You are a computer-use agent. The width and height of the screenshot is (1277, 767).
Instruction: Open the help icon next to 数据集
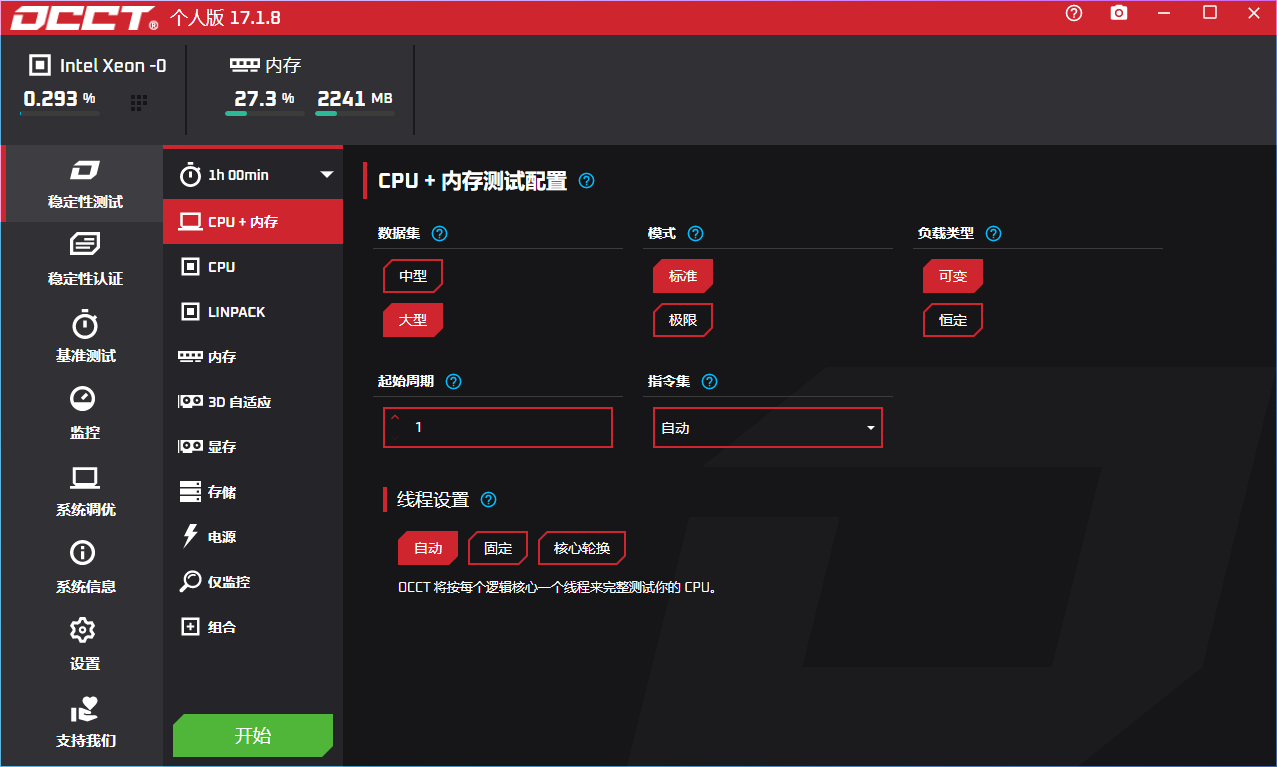[x=439, y=233]
